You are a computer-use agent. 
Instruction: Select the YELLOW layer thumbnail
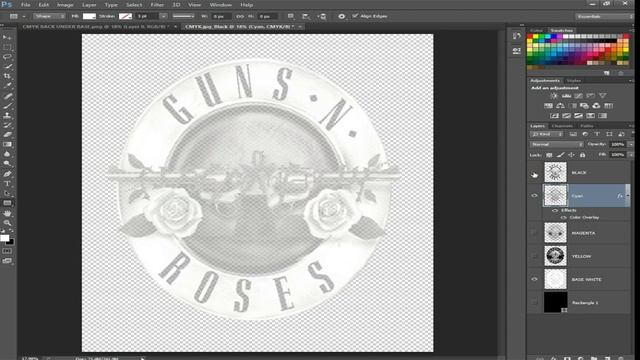556,256
